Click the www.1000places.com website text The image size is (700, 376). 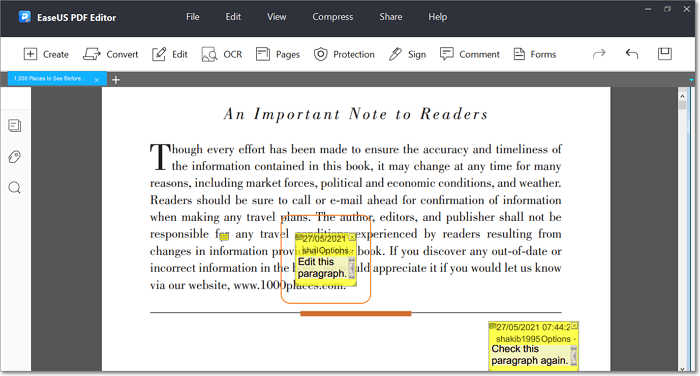pos(290,285)
